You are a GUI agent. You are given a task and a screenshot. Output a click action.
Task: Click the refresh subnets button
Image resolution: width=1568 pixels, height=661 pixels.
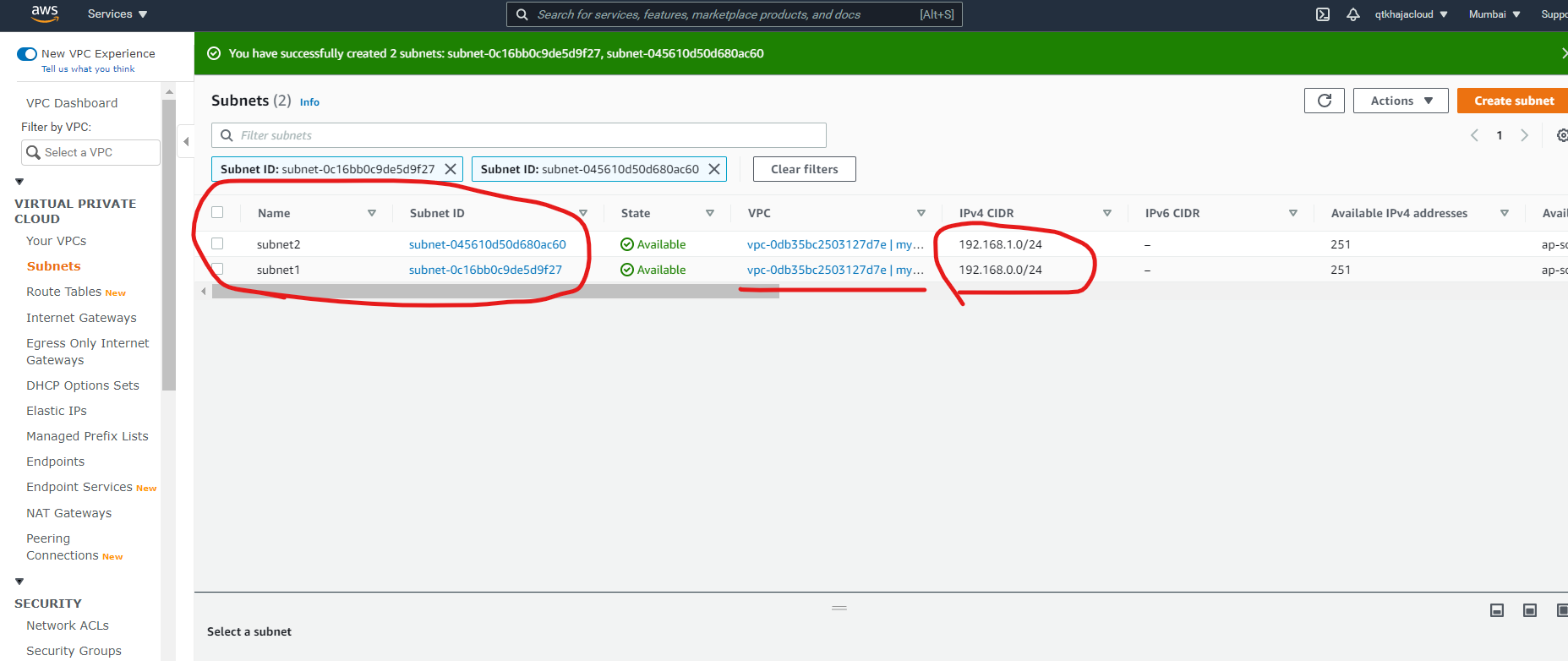tap(1324, 101)
